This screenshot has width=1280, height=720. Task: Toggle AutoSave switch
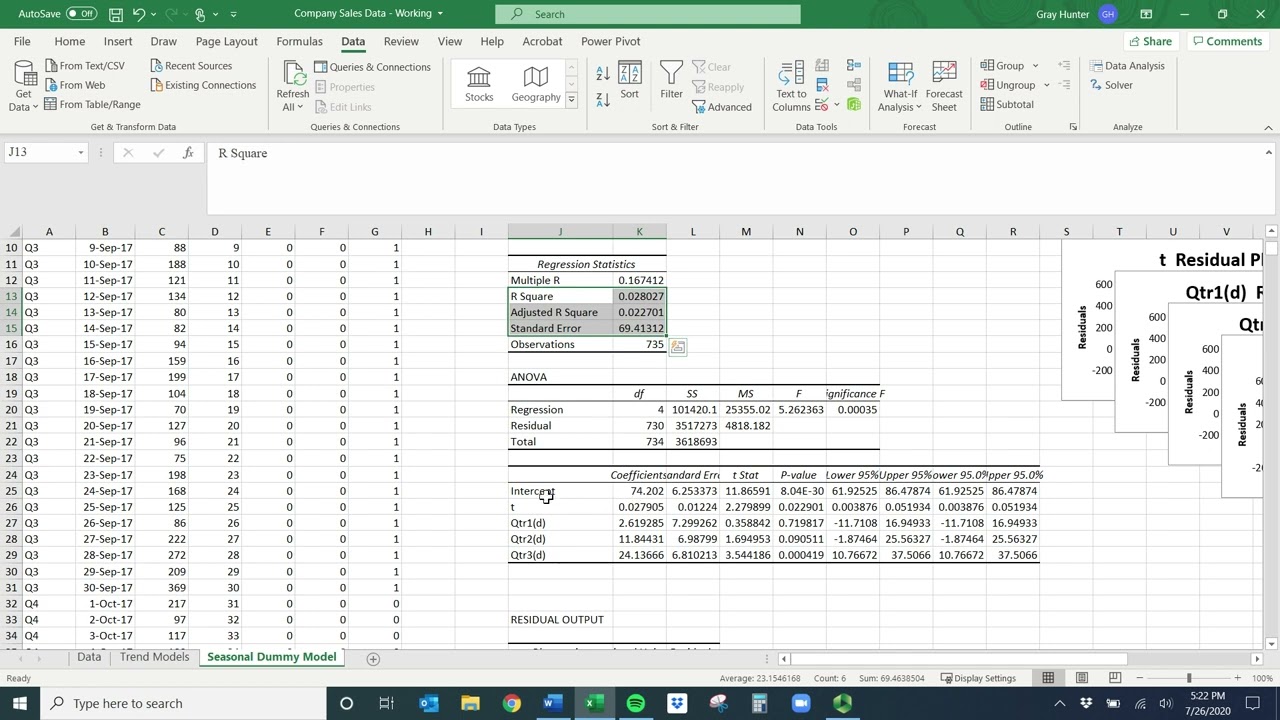81,14
